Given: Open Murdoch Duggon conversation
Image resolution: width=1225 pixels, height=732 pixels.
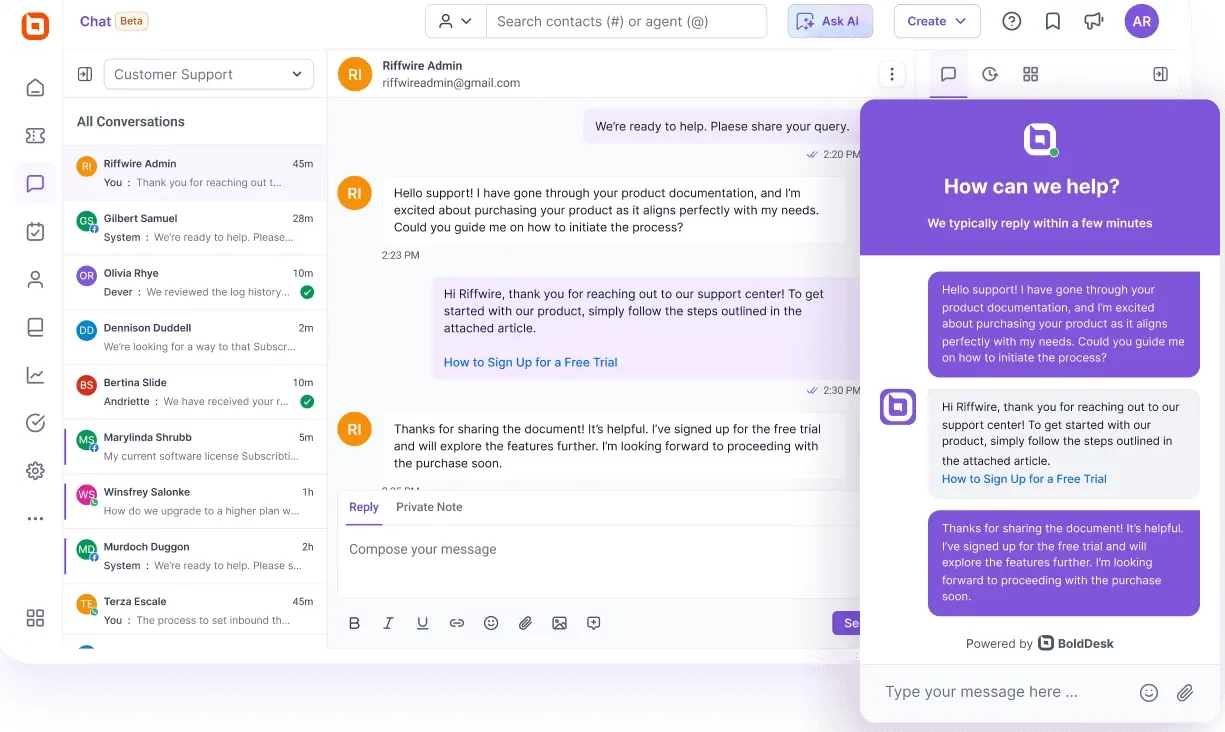Looking at the screenshot, I should point(195,556).
